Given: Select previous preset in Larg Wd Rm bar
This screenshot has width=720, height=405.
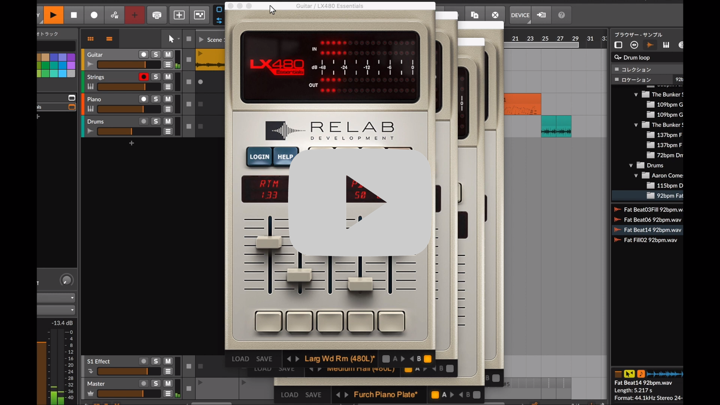Looking at the screenshot, I should coord(289,359).
